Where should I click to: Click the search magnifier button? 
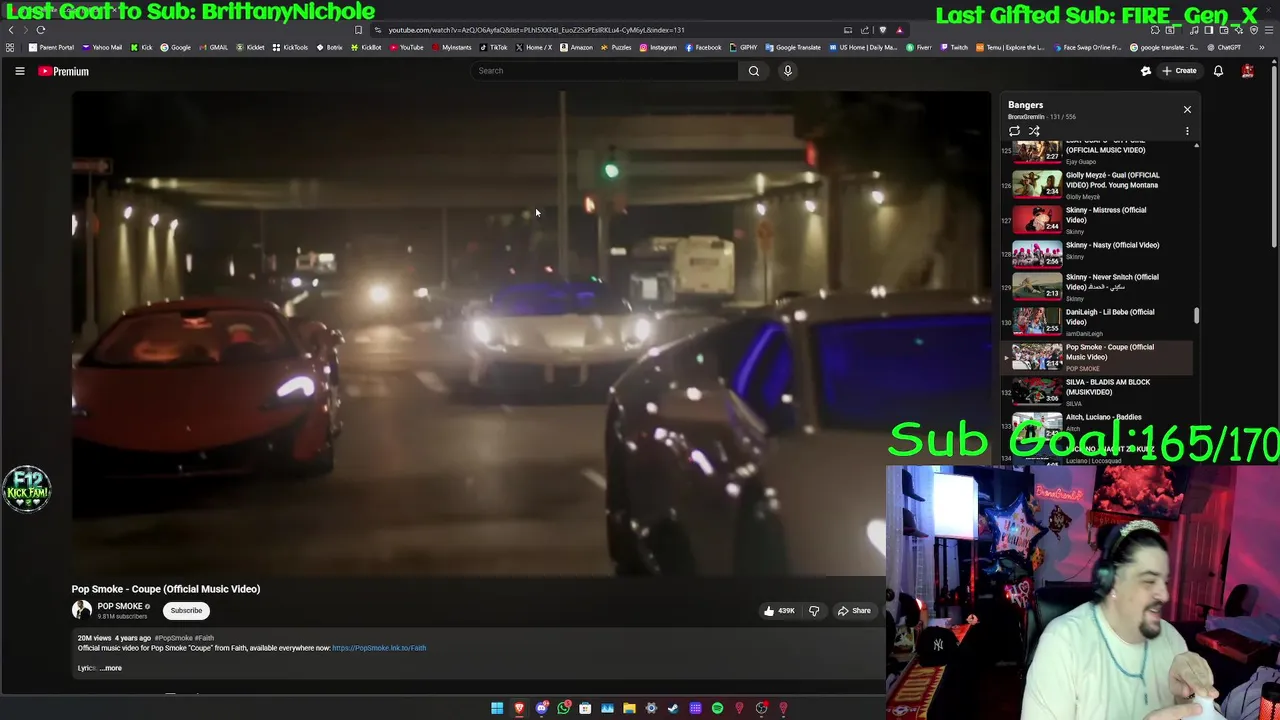point(754,71)
